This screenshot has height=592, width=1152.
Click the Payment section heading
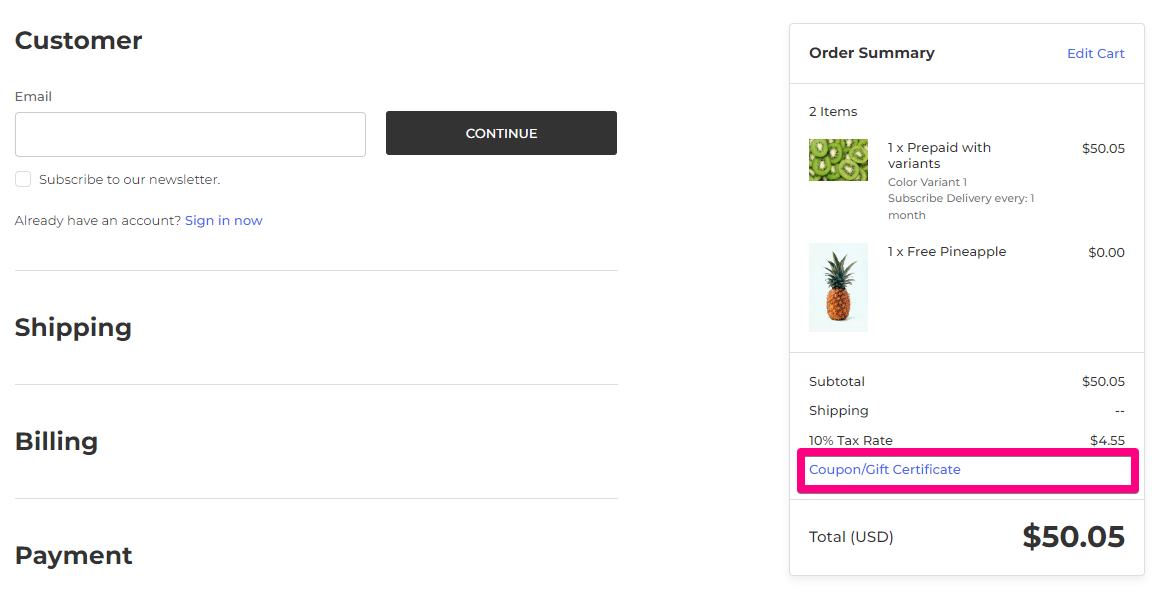73,555
